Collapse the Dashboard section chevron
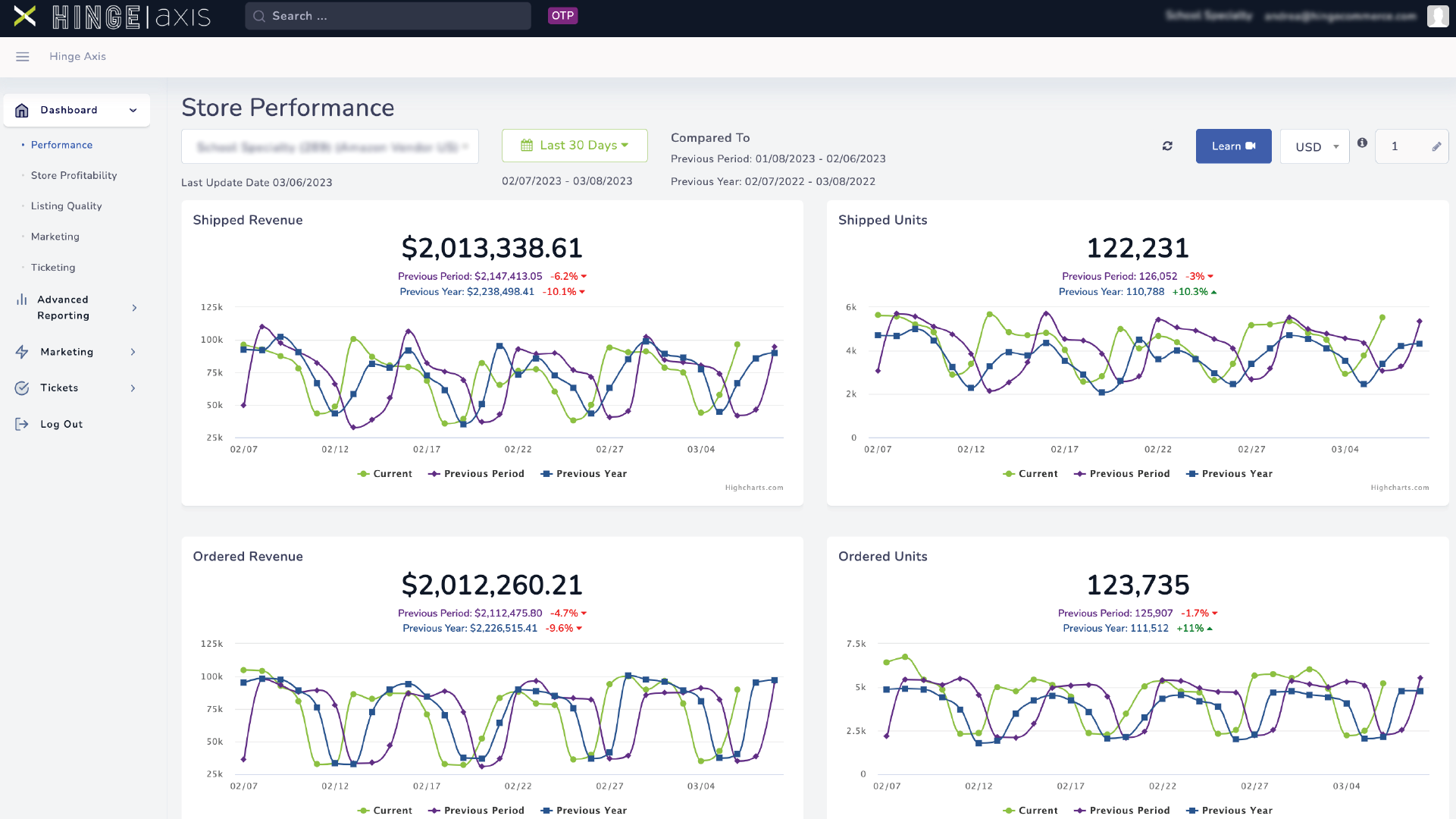 [x=133, y=109]
